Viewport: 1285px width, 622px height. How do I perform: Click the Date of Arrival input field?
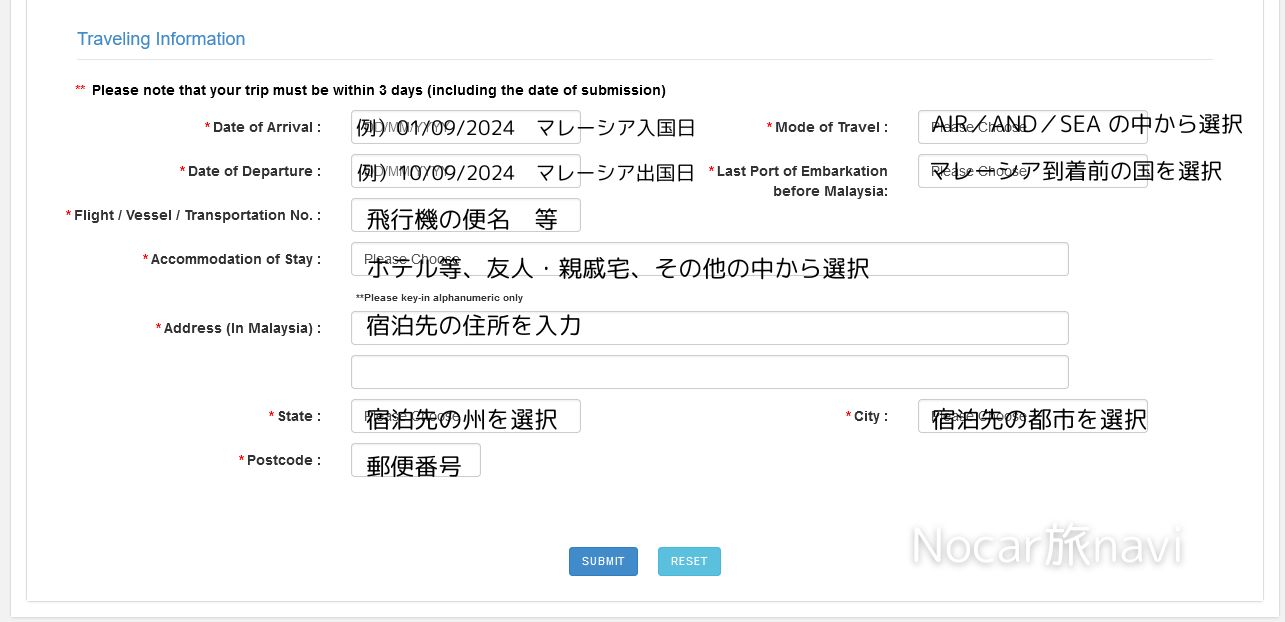(x=465, y=127)
